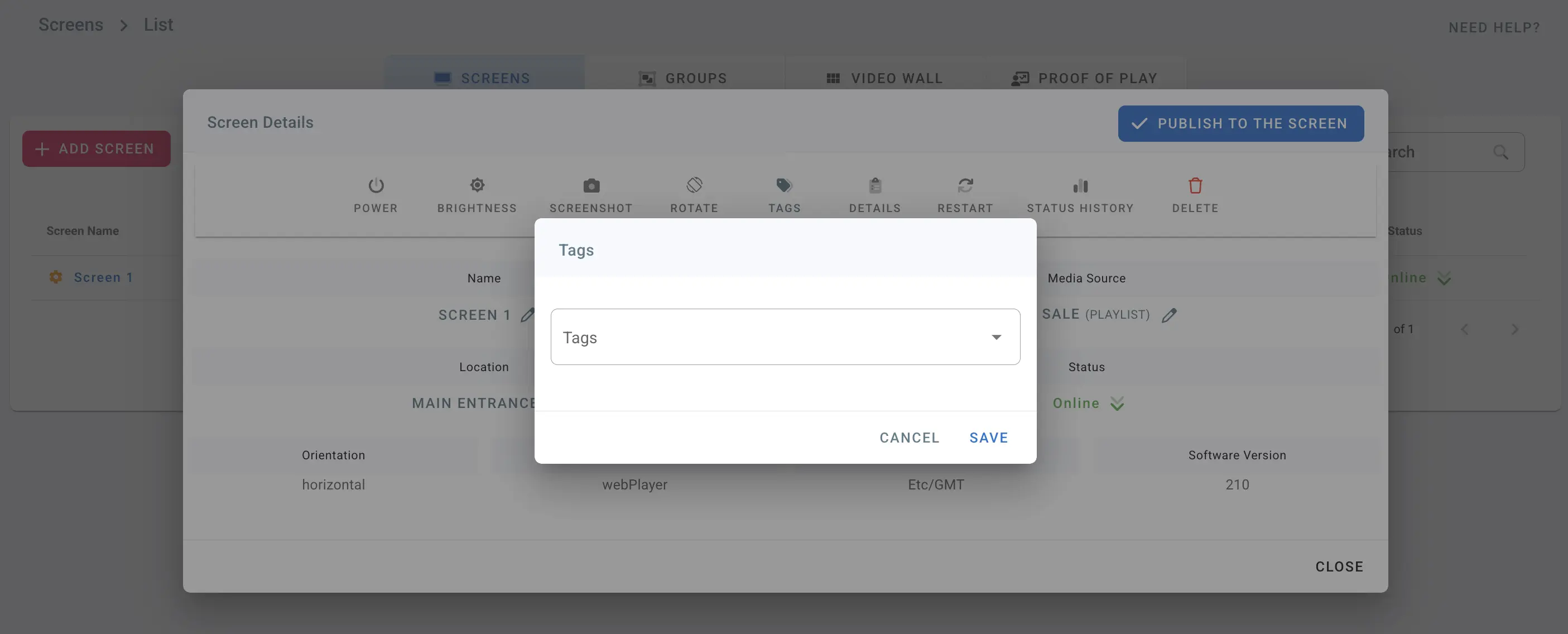Open the Brightness settings icon
The width and height of the screenshot is (1568, 634).
point(477,185)
